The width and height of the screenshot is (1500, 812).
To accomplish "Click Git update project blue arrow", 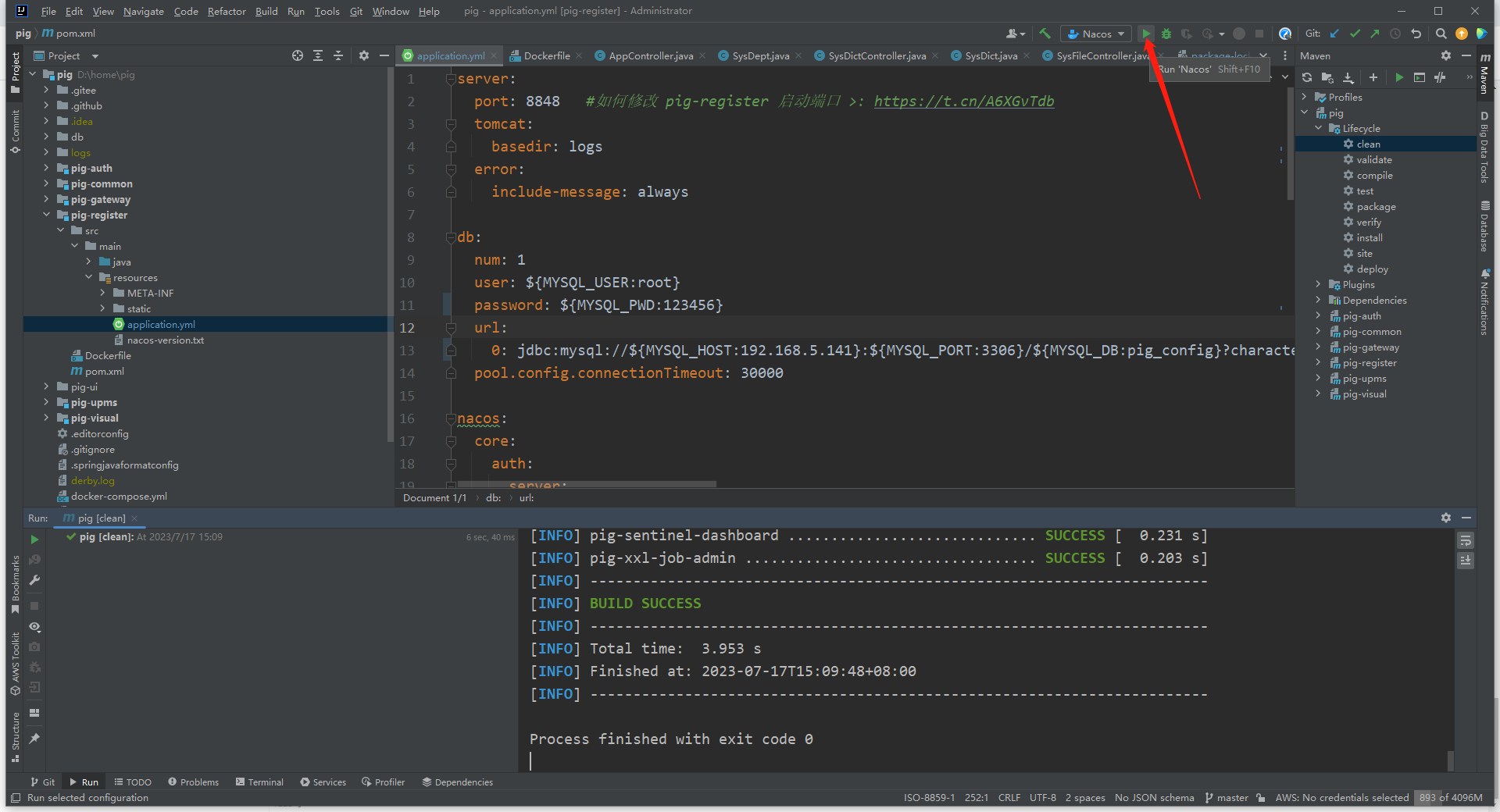I will click(x=1334, y=34).
